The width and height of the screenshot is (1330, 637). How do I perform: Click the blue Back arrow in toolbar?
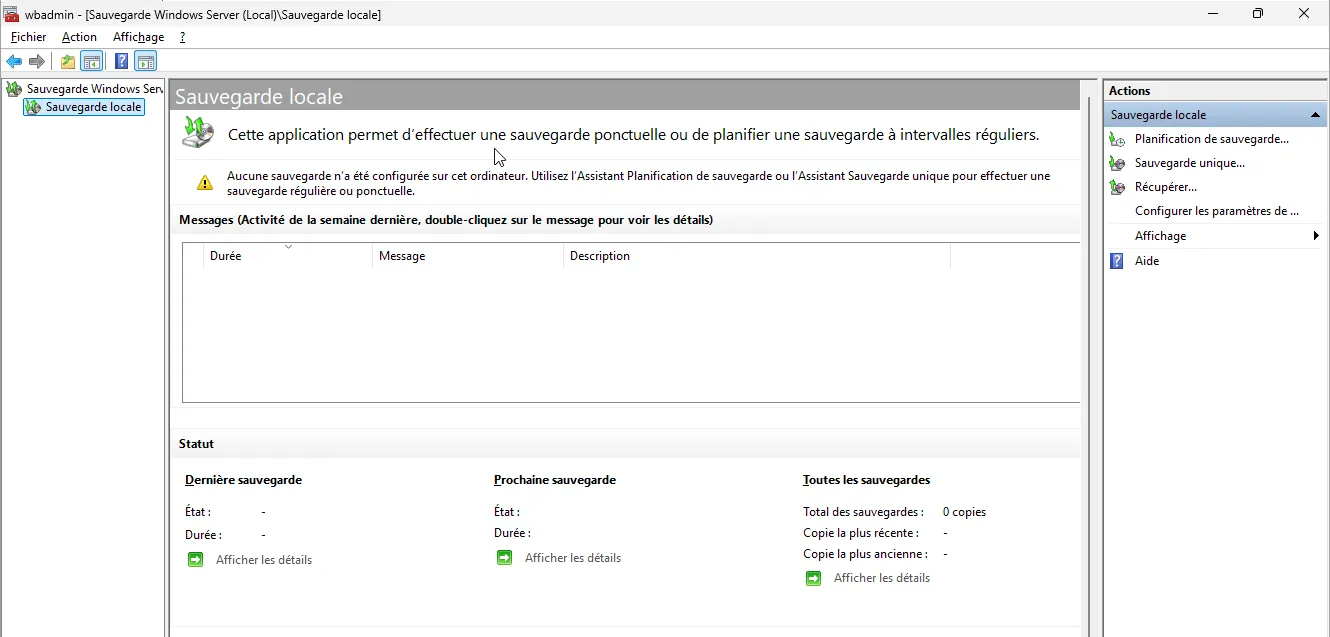click(x=14, y=62)
